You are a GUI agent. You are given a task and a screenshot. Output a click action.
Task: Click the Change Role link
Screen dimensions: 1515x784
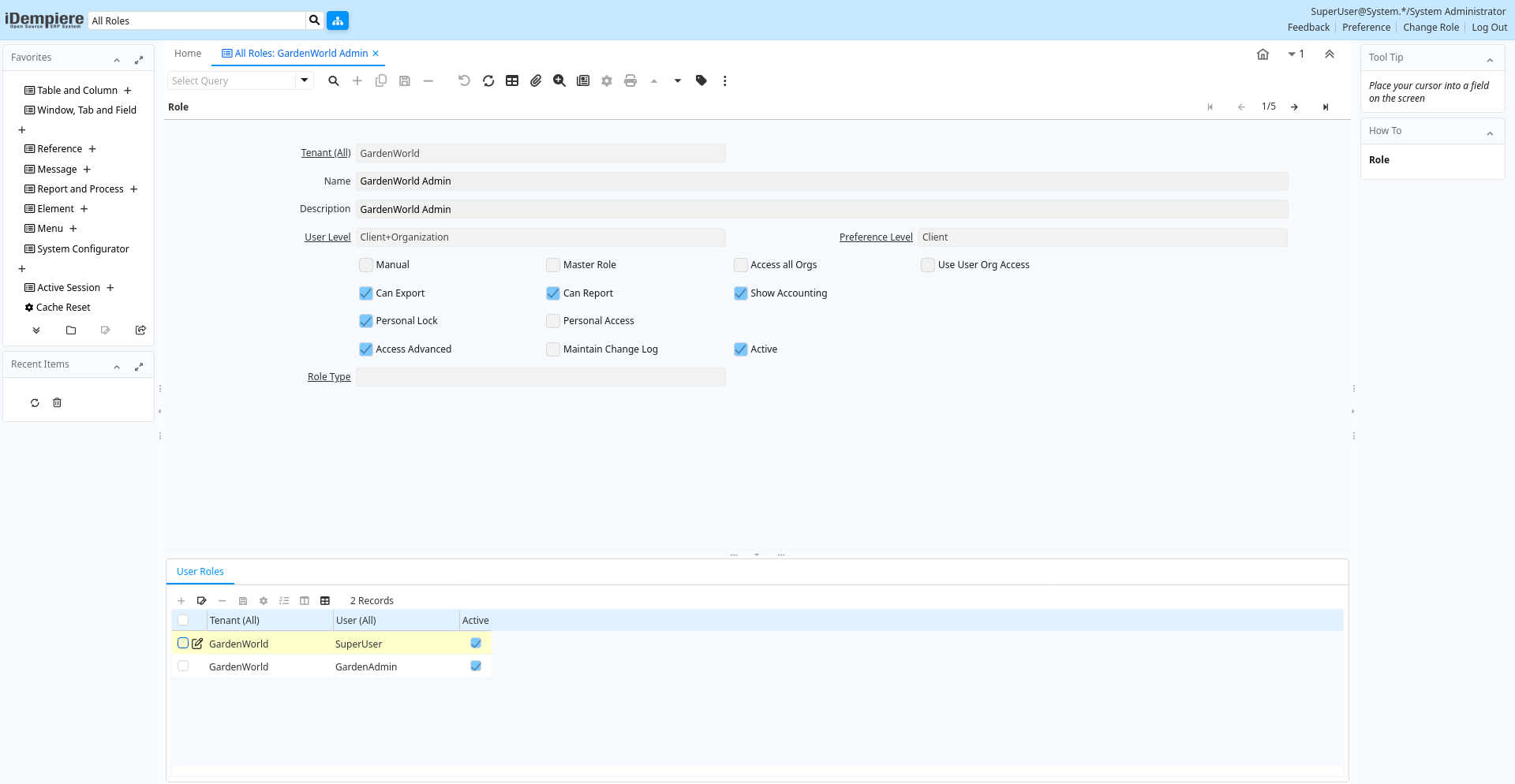click(x=1431, y=28)
